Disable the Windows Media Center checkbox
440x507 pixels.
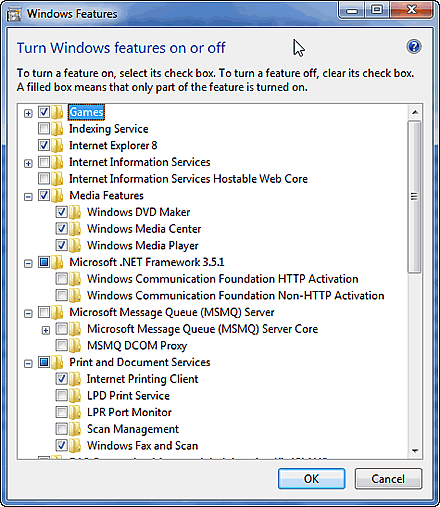coord(61,228)
